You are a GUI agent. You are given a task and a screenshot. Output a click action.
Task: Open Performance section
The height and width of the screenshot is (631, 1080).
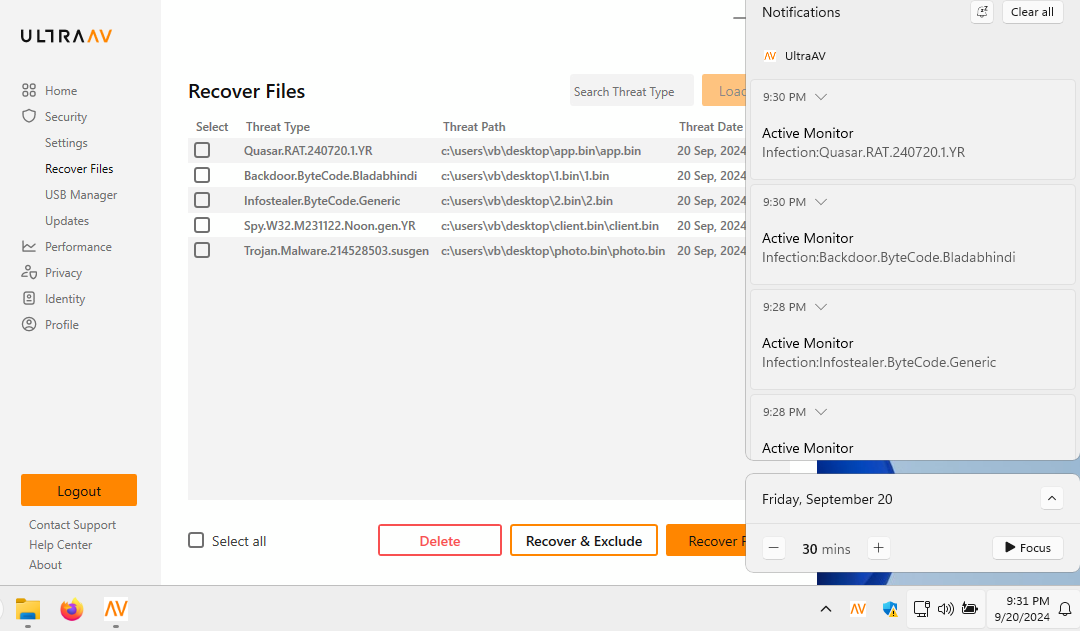point(78,247)
